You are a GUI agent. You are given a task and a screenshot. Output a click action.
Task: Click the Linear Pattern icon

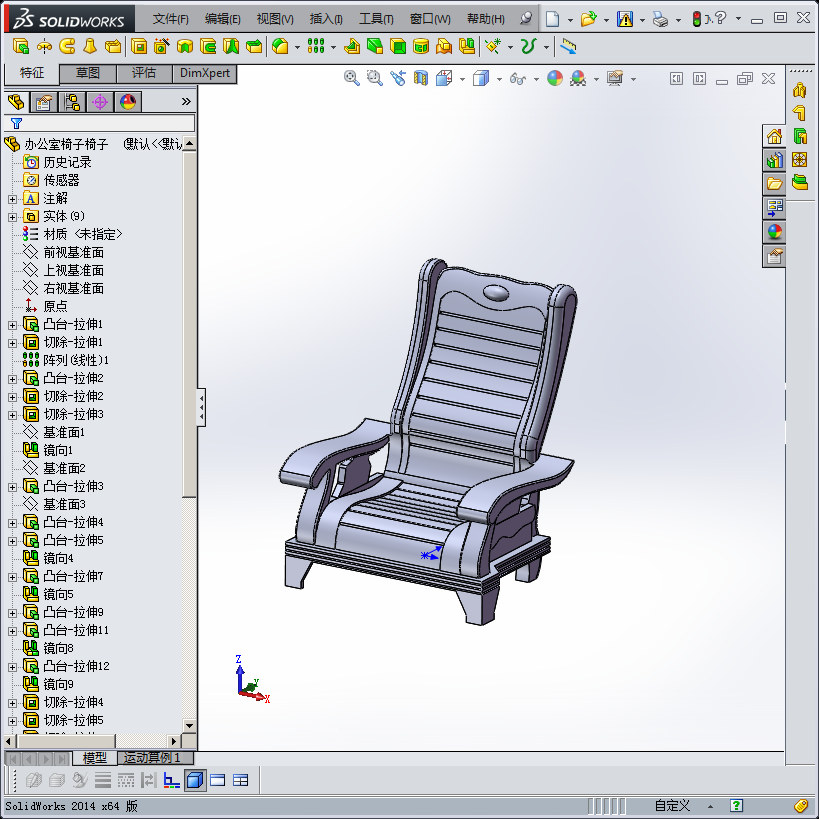pos(316,46)
